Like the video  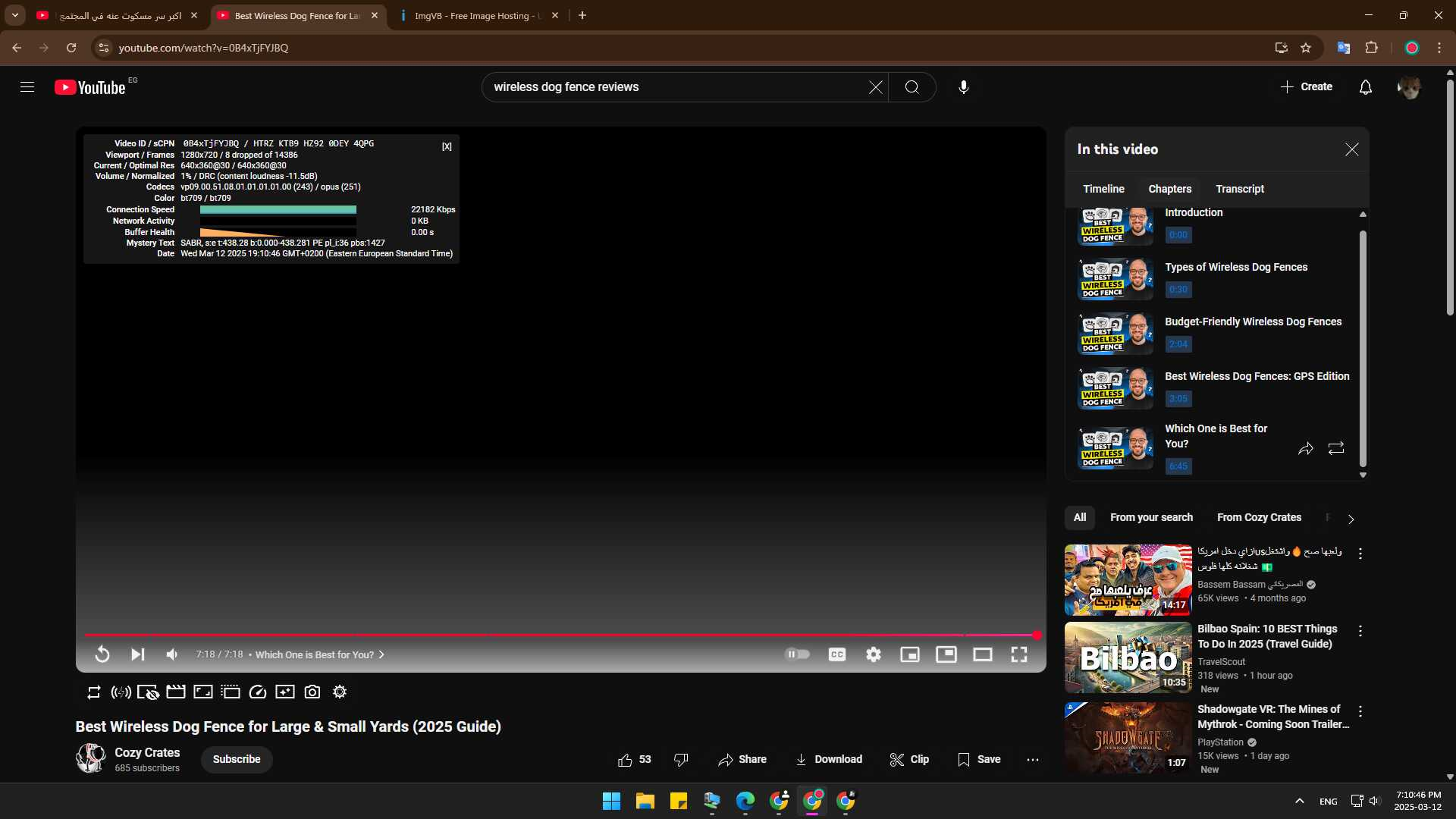pyautogui.click(x=635, y=759)
